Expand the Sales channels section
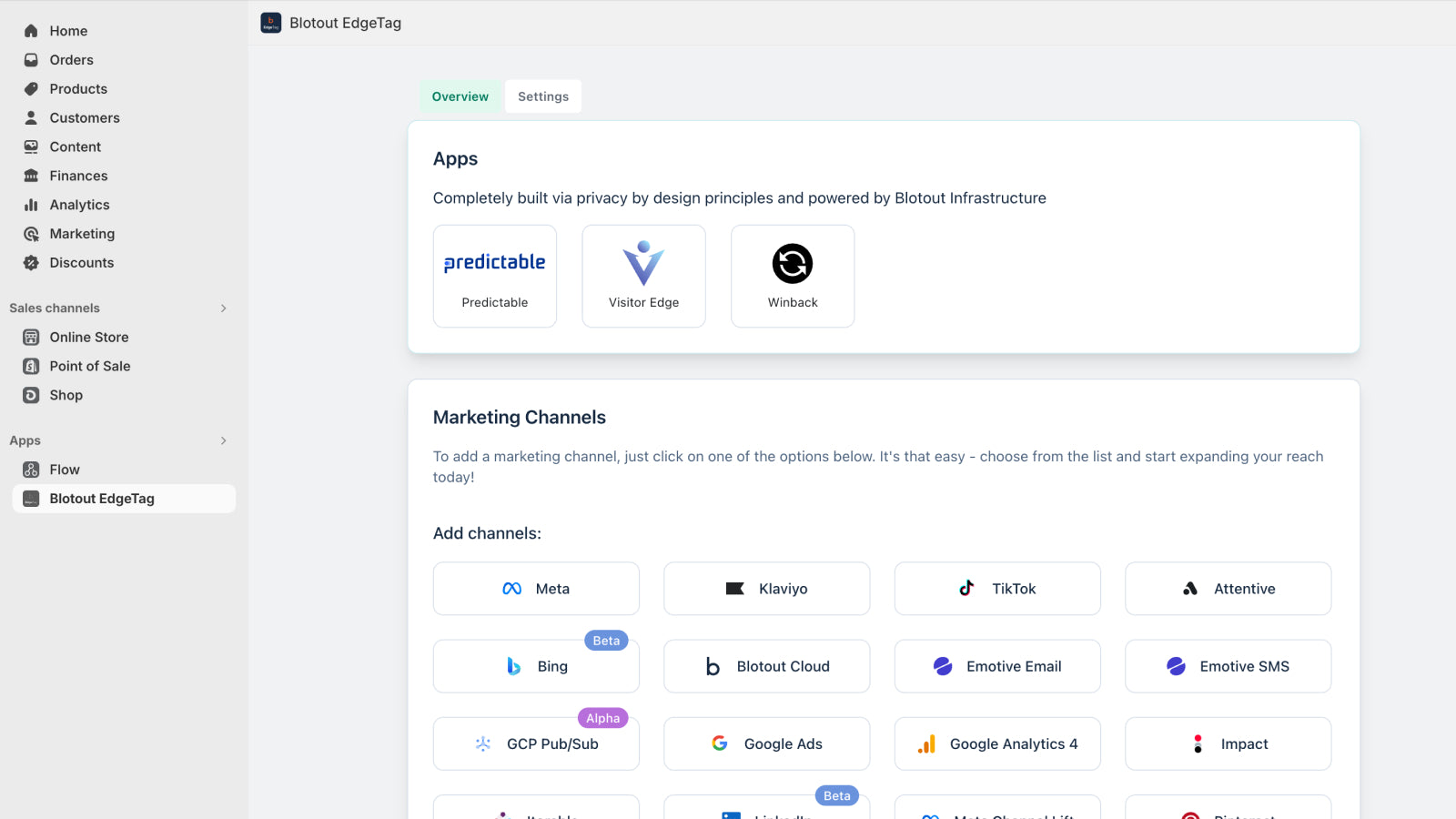Image resolution: width=1456 pixels, height=819 pixels. (224, 308)
